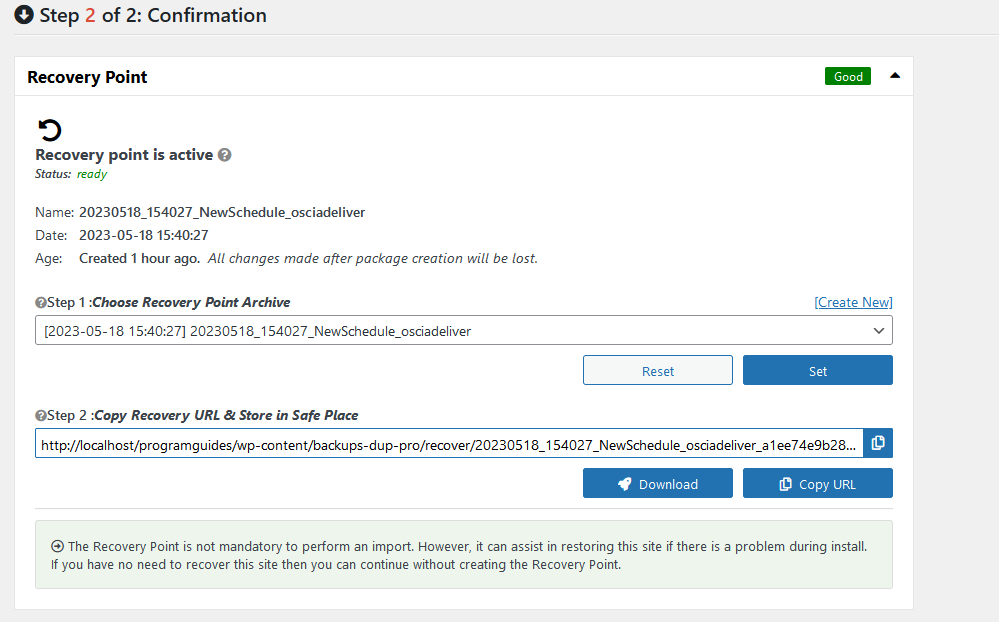Image resolution: width=999 pixels, height=622 pixels.
Task: Click the Reset button
Action: (657, 370)
